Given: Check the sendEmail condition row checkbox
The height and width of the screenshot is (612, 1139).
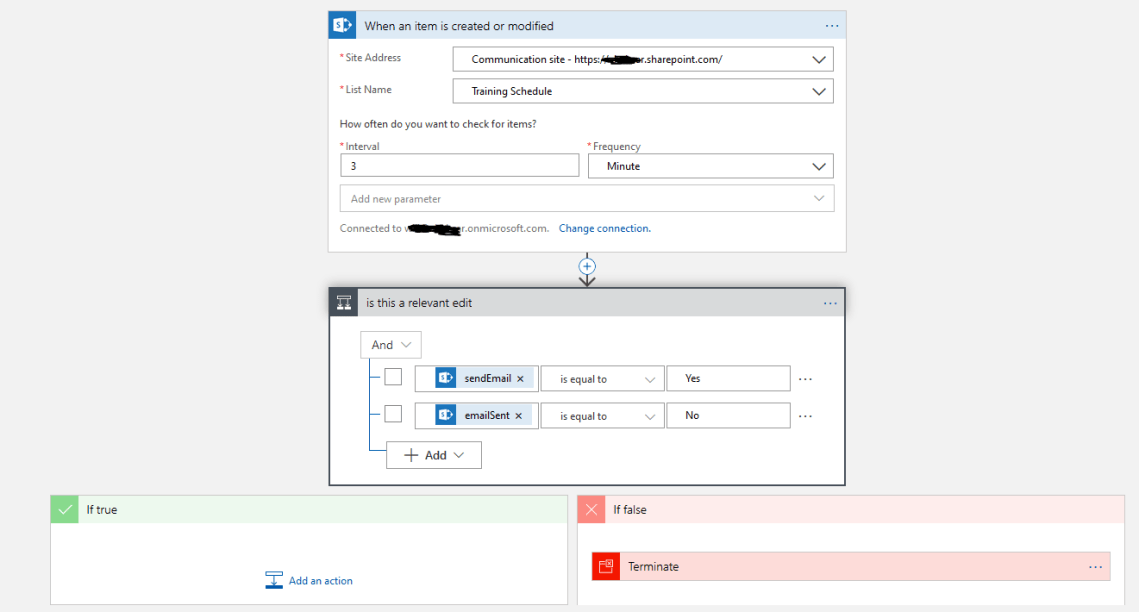Looking at the screenshot, I should [393, 377].
